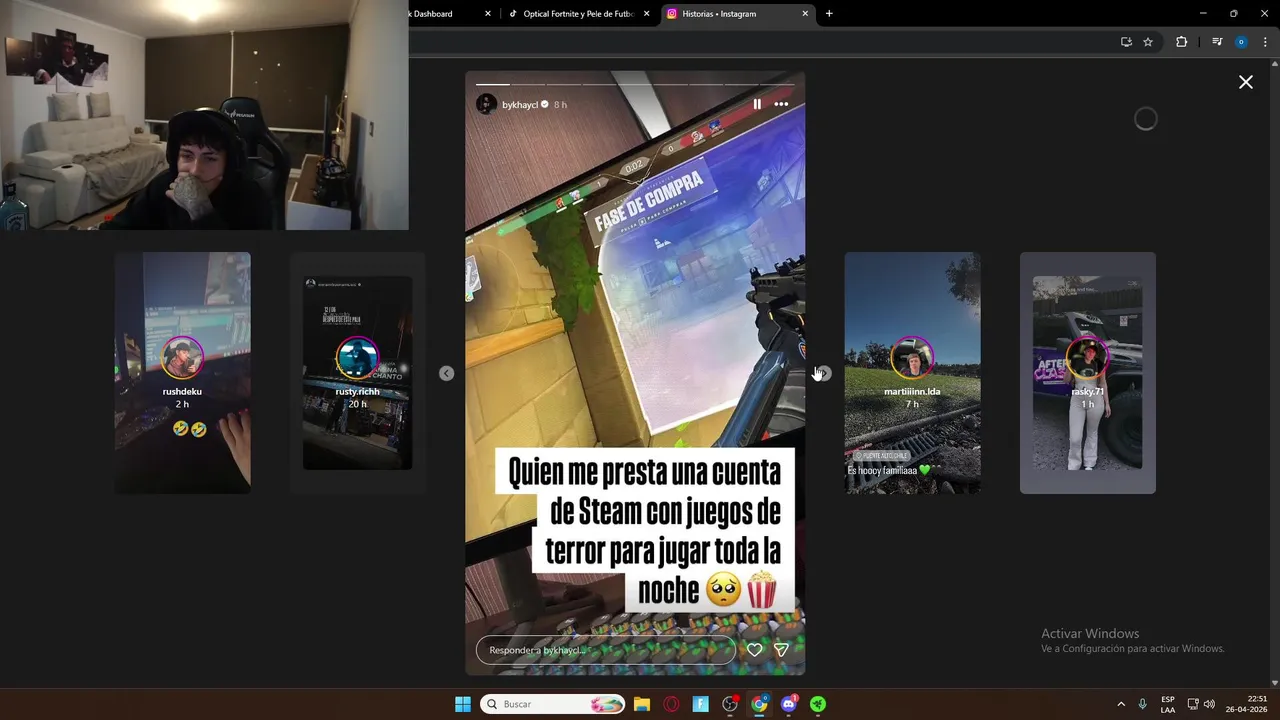Click the microphone tray icon
The image size is (1280, 720).
coord(1142,704)
